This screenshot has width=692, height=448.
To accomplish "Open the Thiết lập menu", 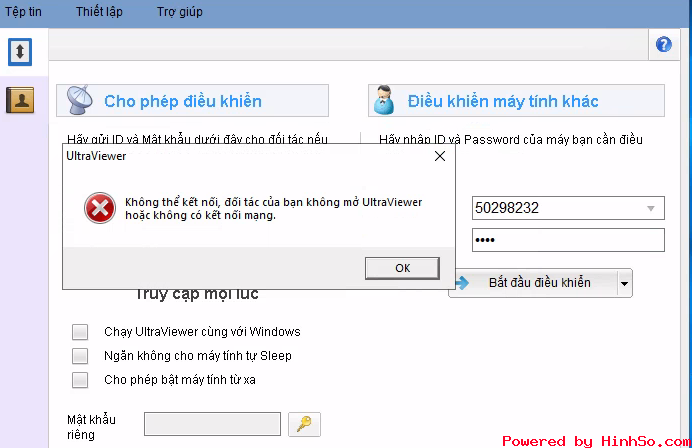I will point(99,12).
